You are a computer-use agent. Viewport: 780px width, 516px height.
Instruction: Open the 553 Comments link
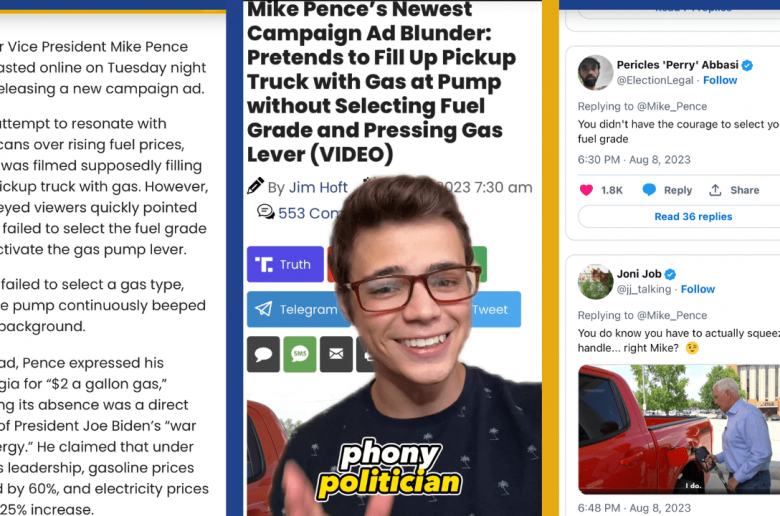click(308, 213)
